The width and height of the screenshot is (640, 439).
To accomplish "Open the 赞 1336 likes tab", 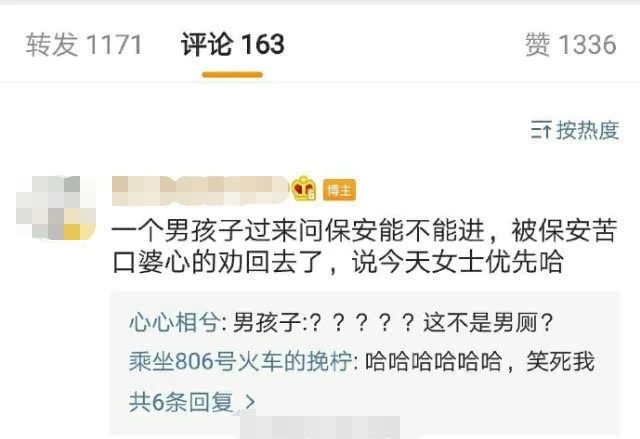I will coord(570,44).
